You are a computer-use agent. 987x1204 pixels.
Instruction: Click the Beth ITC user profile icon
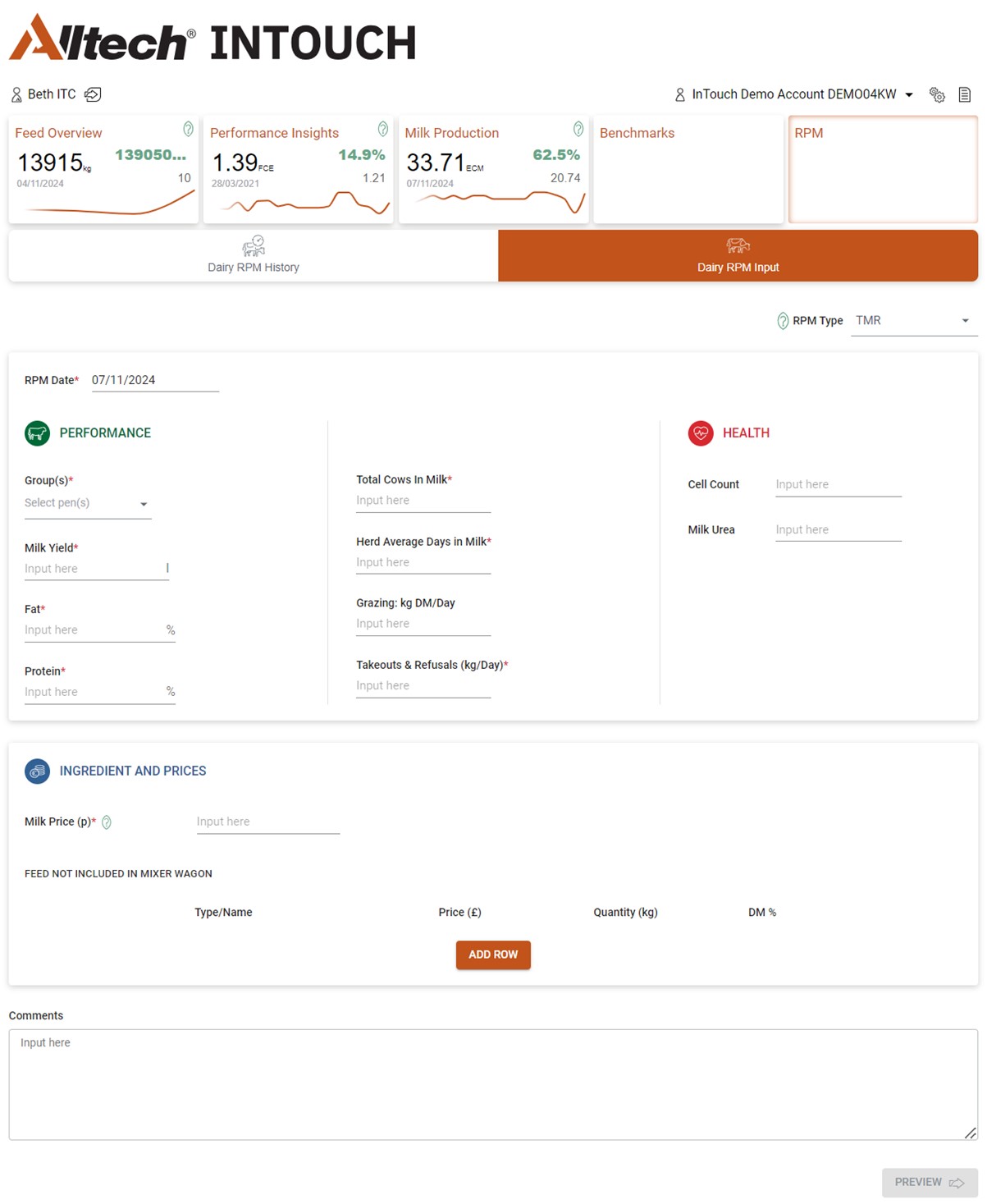click(16, 95)
